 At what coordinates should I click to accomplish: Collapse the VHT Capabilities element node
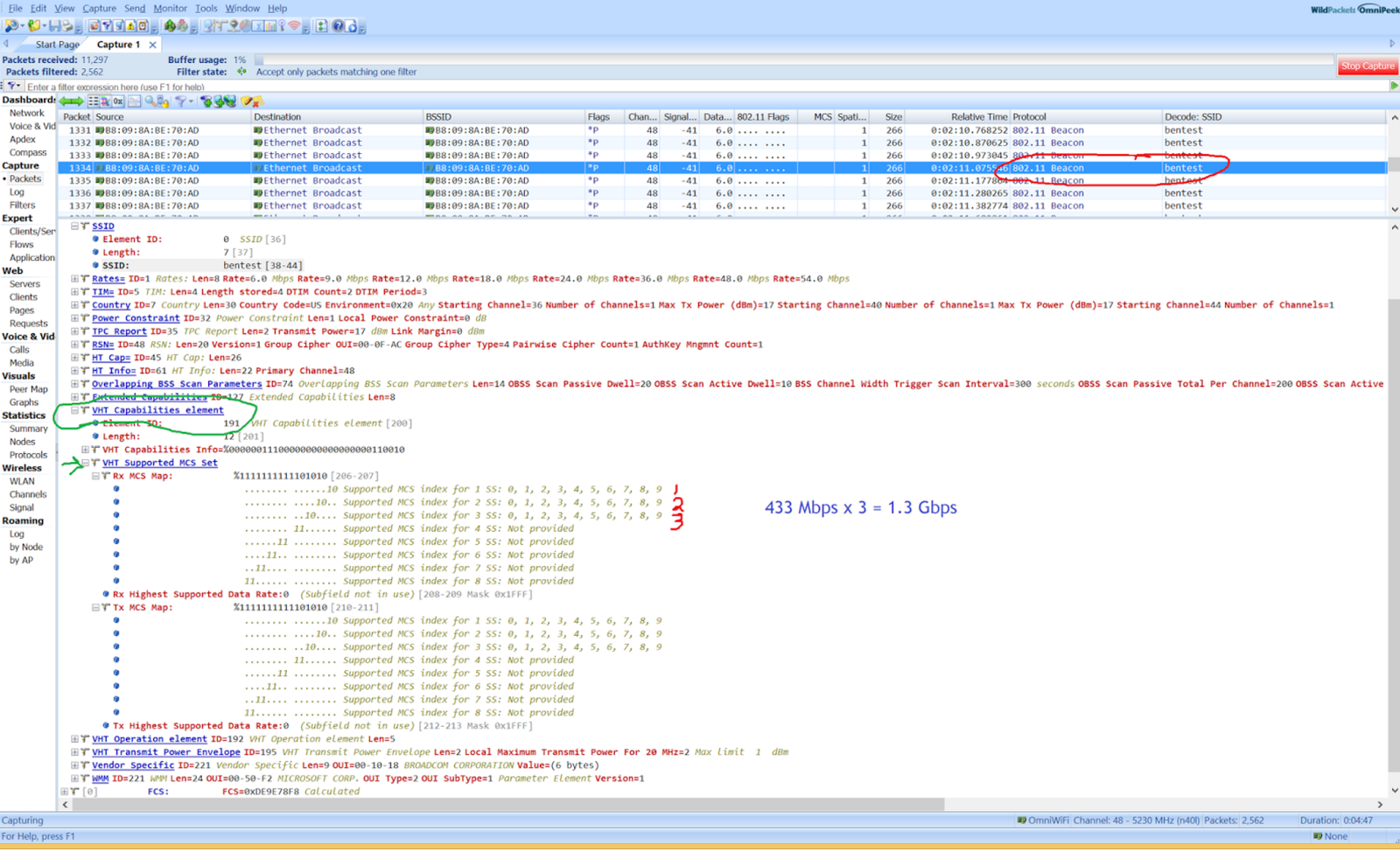(74, 409)
